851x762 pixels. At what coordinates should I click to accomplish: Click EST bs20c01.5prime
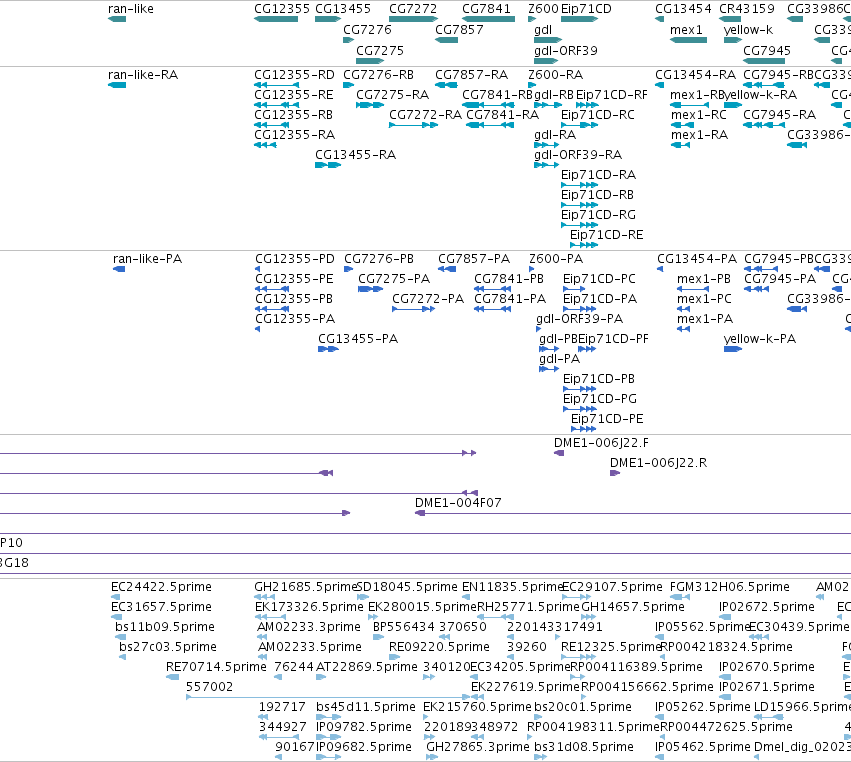pyautogui.click(x=583, y=707)
